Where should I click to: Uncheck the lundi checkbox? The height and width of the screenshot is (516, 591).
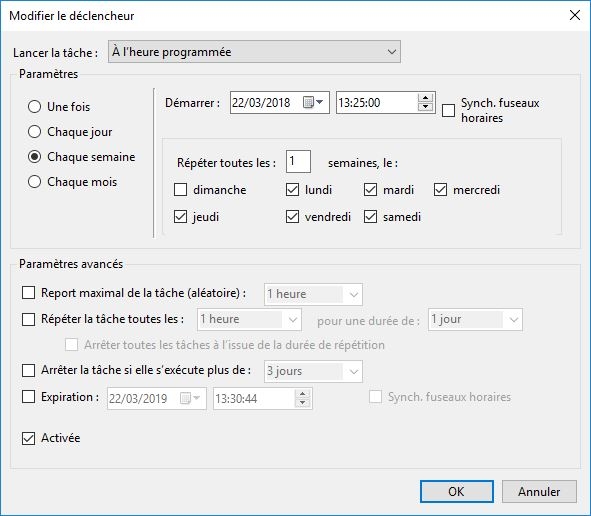click(x=292, y=190)
